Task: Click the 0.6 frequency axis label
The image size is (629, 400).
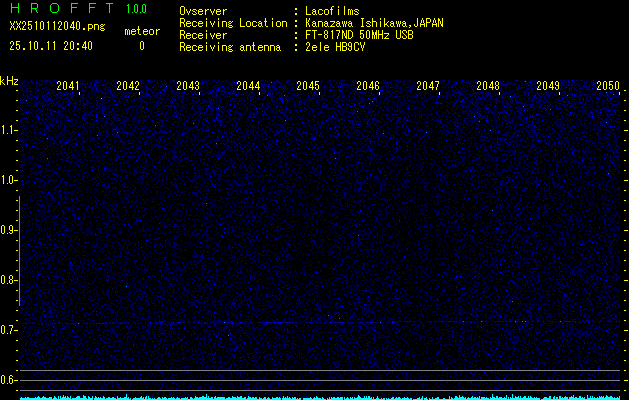Action: [9, 380]
